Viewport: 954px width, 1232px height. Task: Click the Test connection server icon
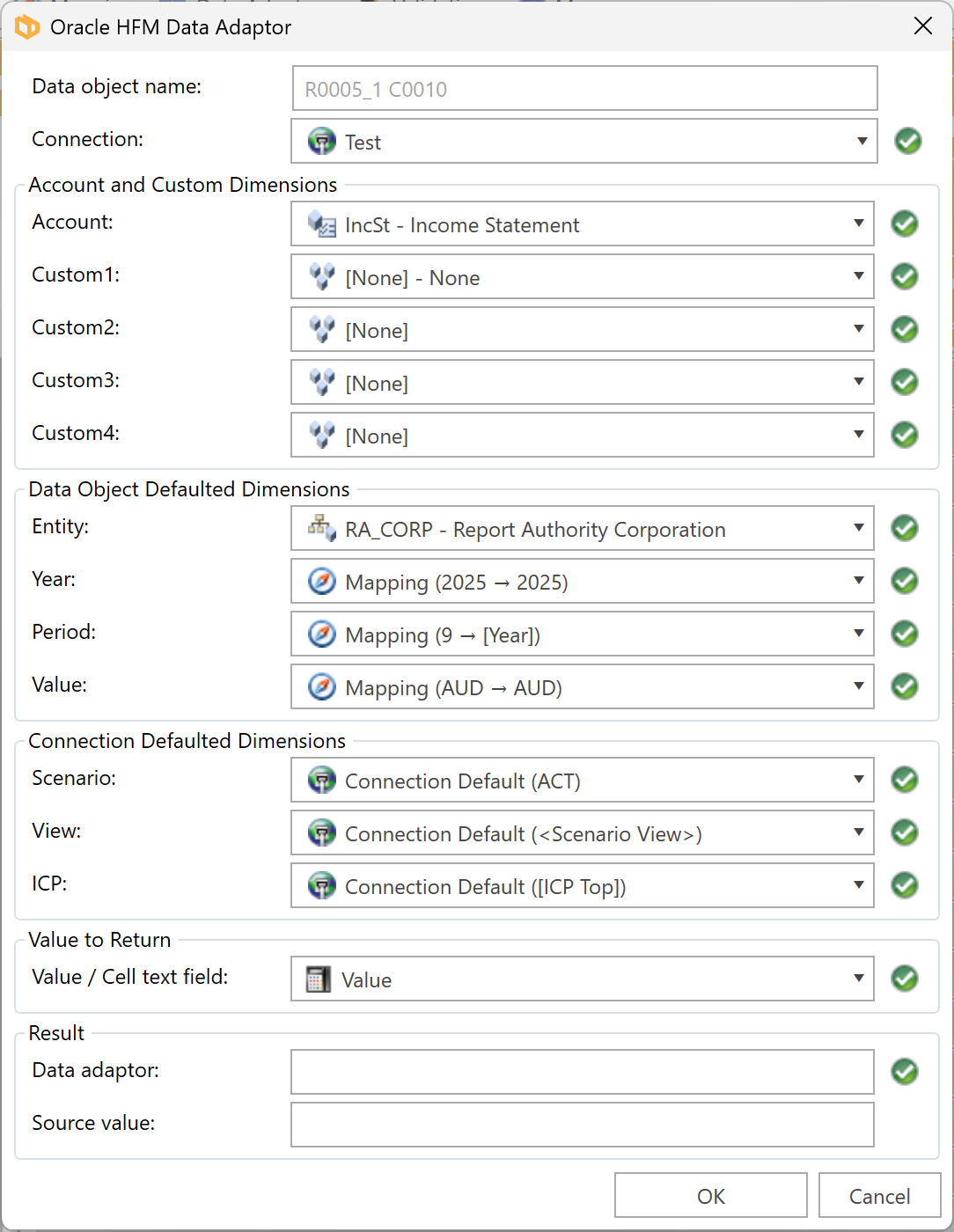point(322,142)
